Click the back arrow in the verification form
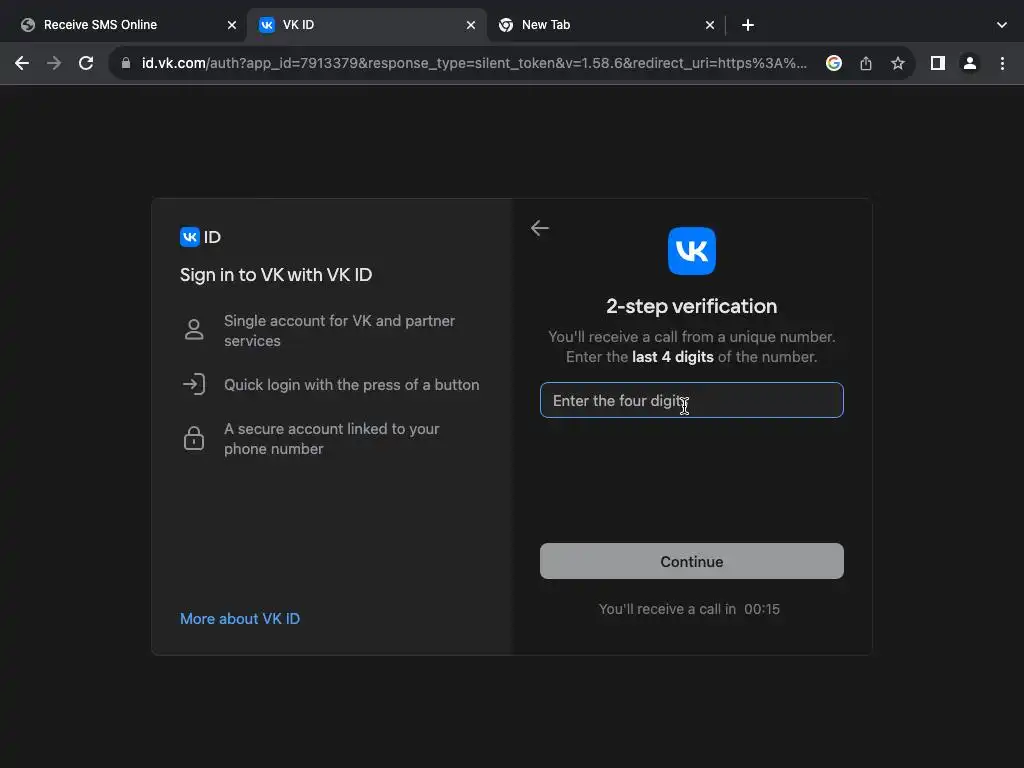The image size is (1024, 768). (539, 228)
